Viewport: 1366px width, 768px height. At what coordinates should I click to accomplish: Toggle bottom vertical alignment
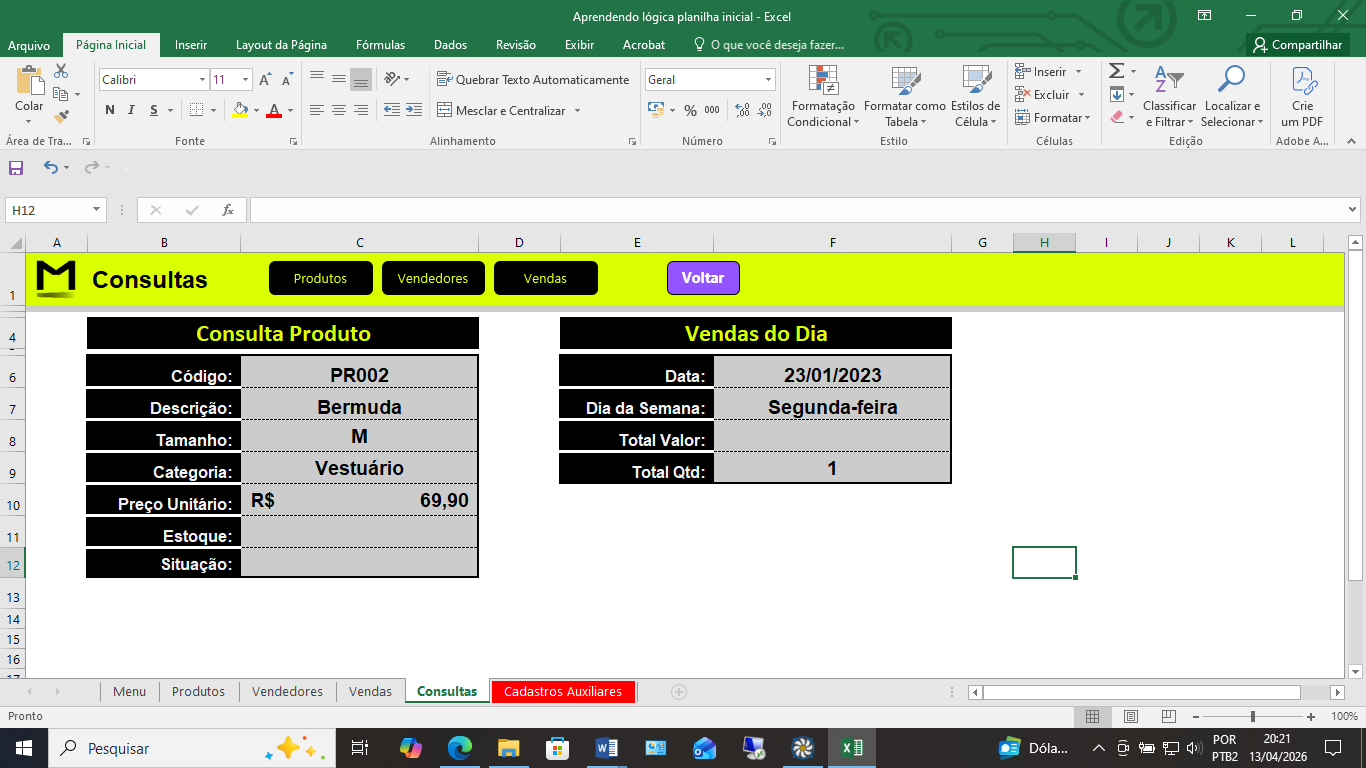point(361,79)
